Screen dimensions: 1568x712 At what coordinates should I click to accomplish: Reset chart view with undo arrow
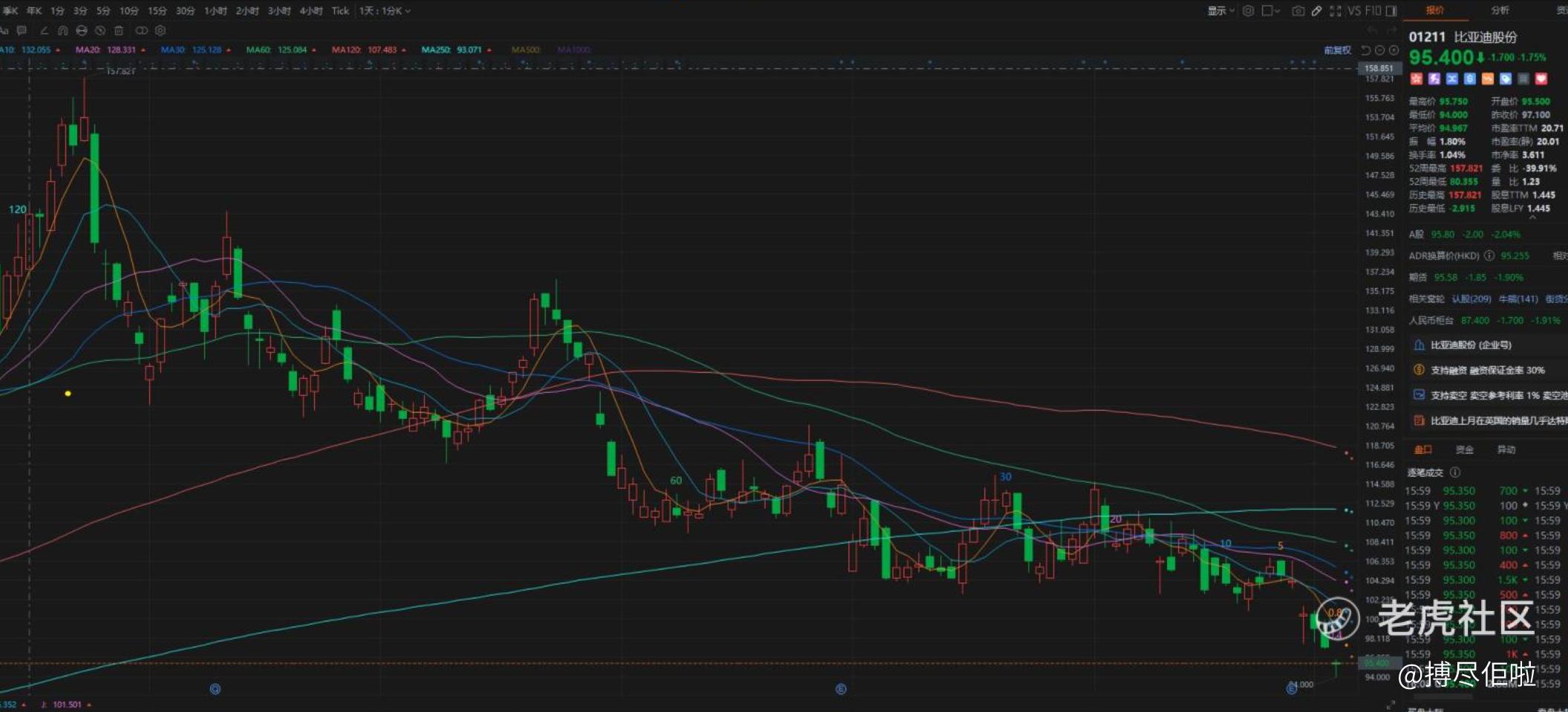click(1365, 50)
